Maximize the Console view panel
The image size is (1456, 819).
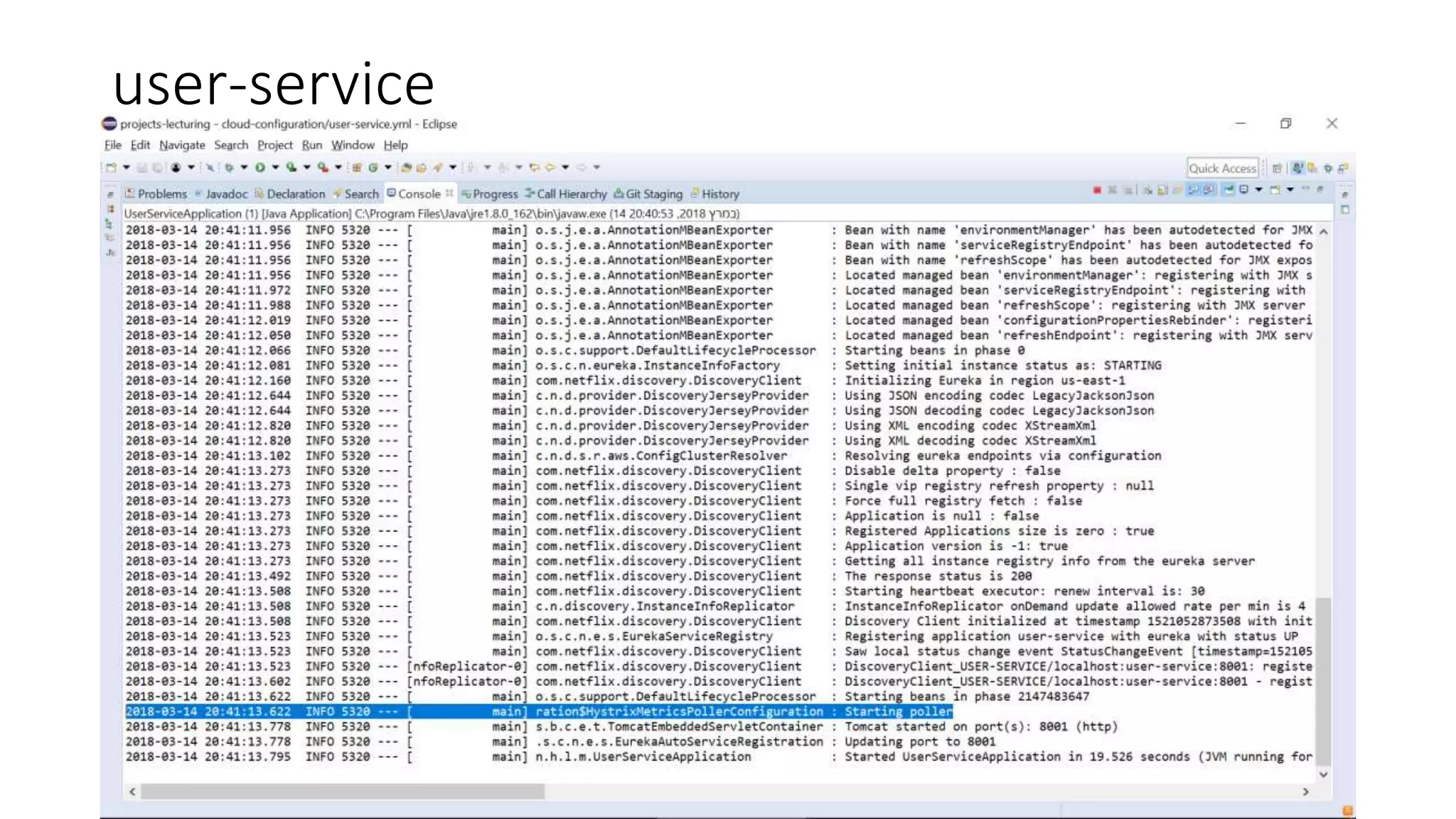(1320, 189)
